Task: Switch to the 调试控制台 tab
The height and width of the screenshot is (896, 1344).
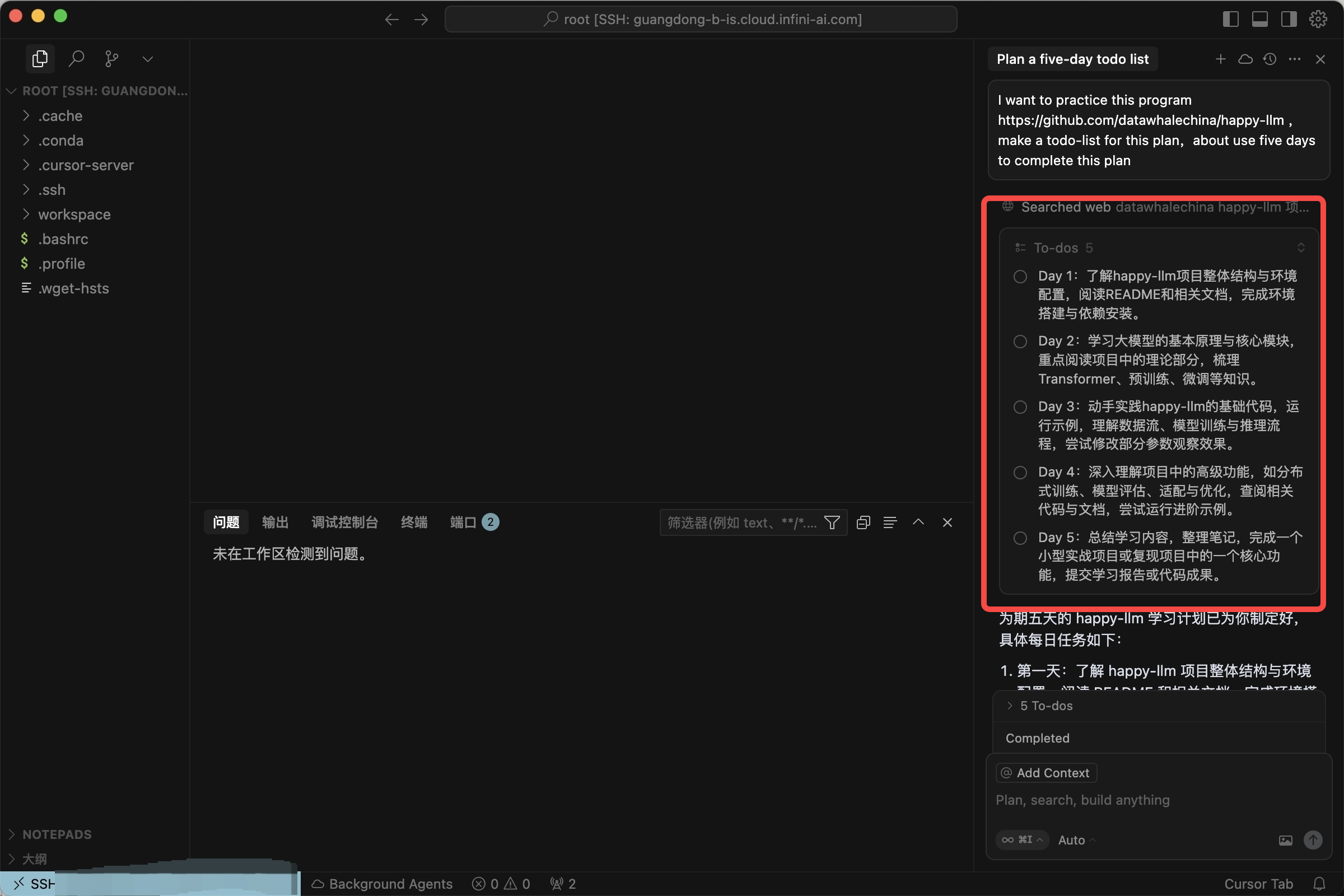Action: tap(344, 522)
